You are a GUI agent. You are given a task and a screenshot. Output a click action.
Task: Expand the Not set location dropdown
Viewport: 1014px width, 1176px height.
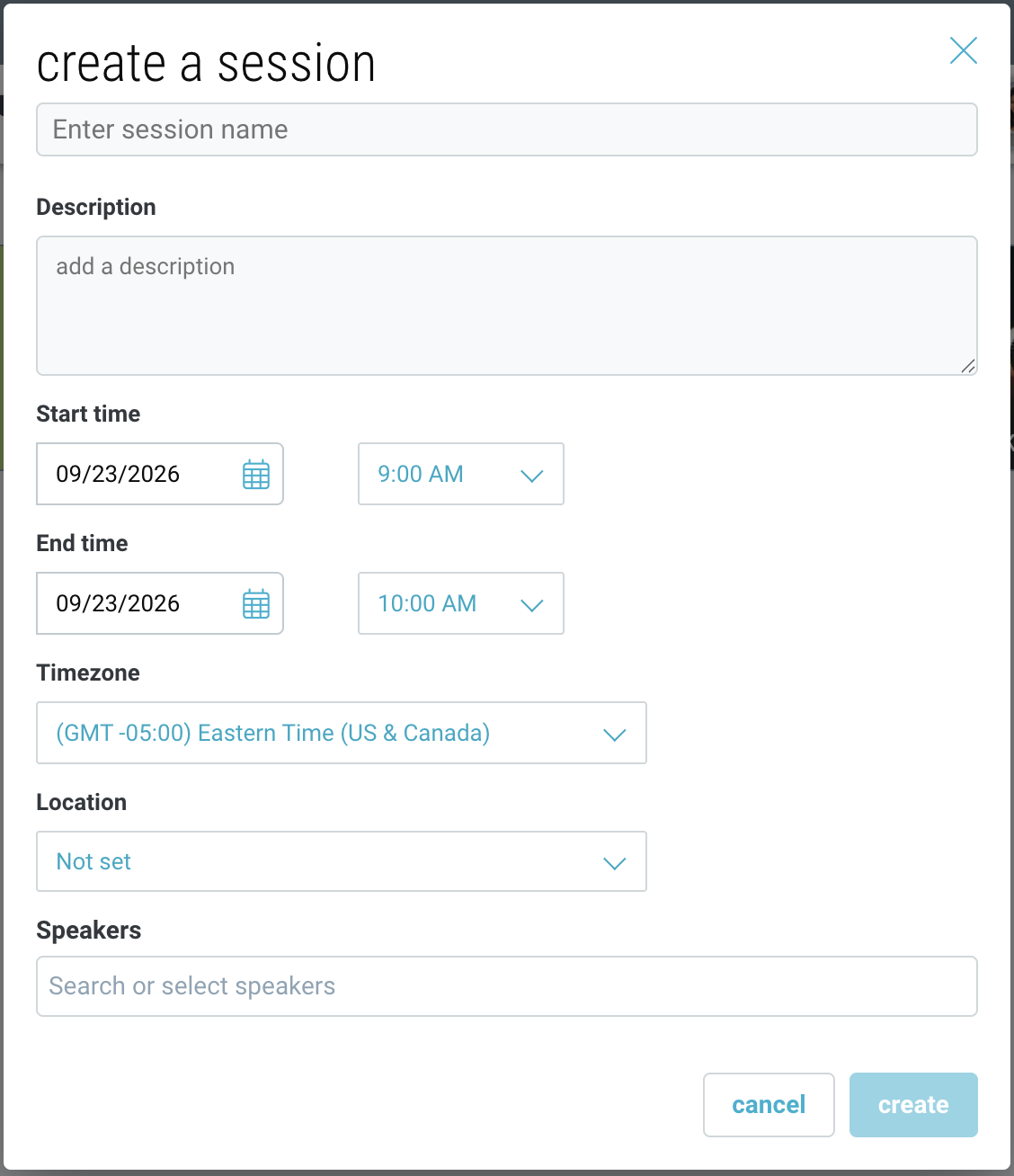point(342,861)
